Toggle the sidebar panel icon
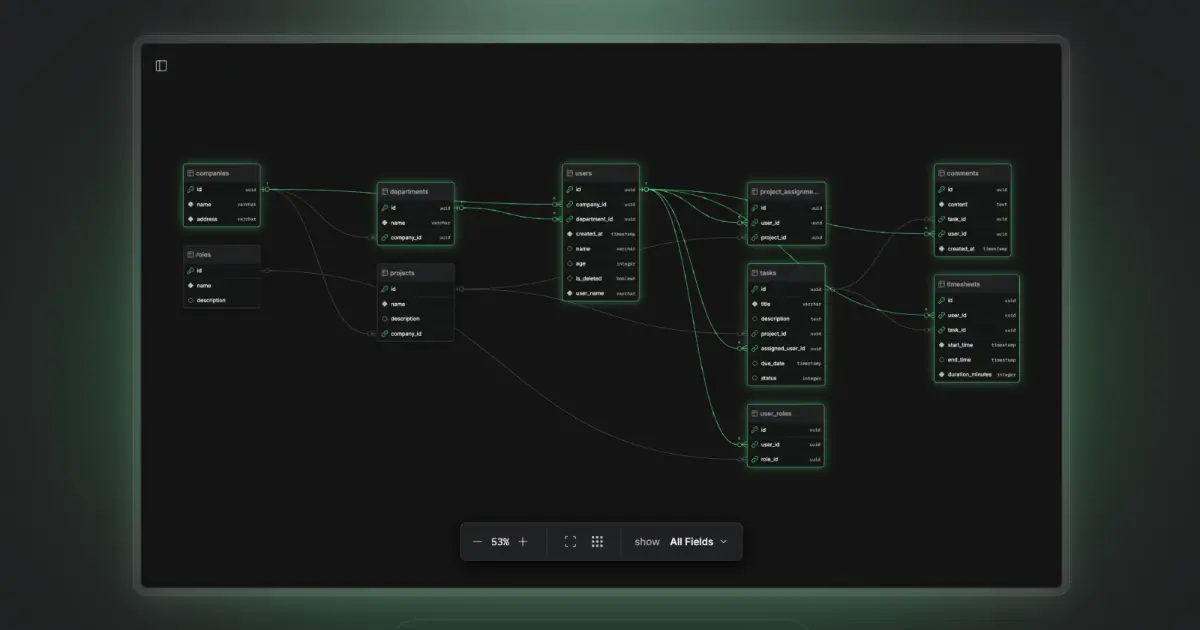 (x=161, y=66)
